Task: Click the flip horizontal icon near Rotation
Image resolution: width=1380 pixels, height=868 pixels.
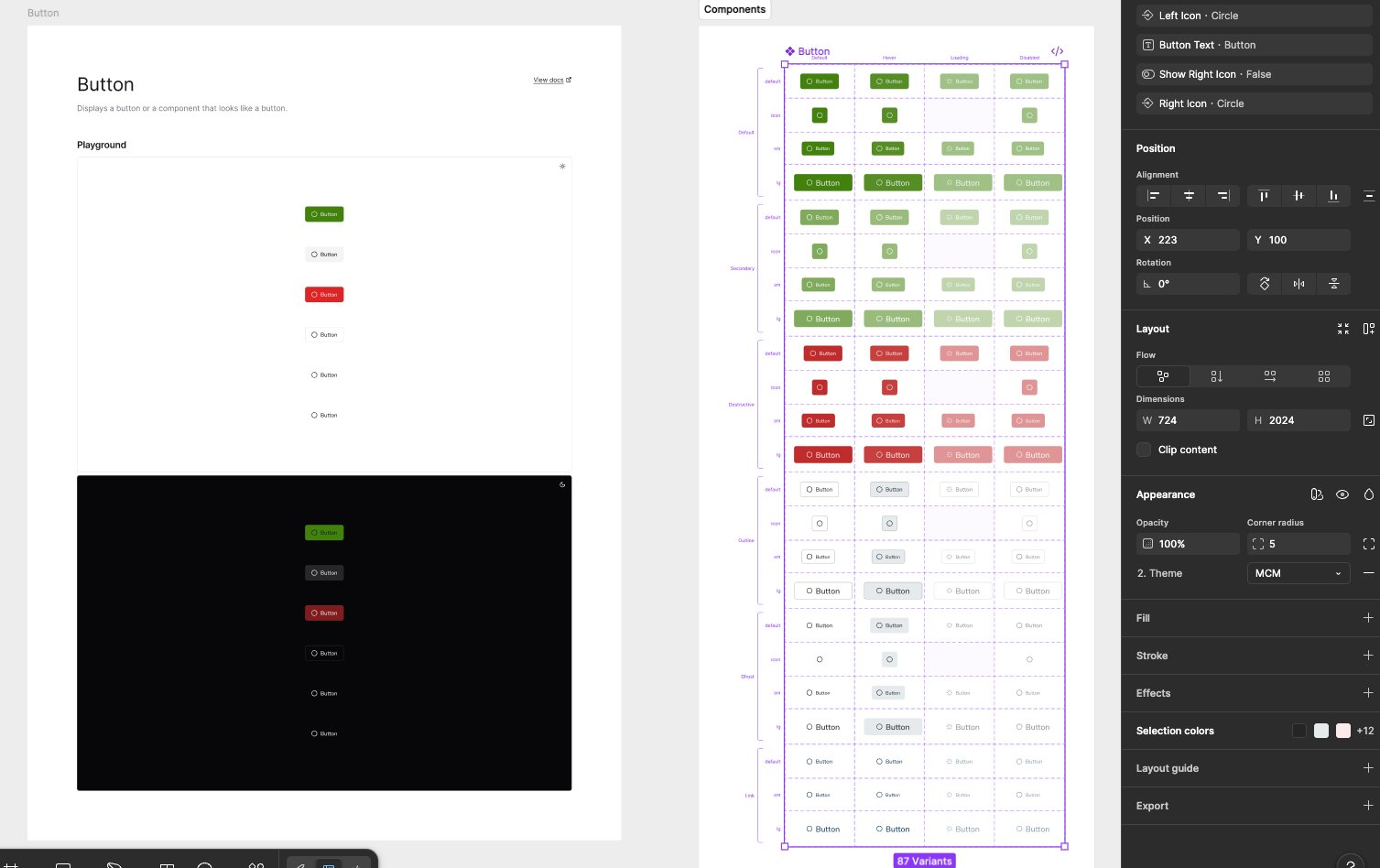Action: pos(1299,284)
